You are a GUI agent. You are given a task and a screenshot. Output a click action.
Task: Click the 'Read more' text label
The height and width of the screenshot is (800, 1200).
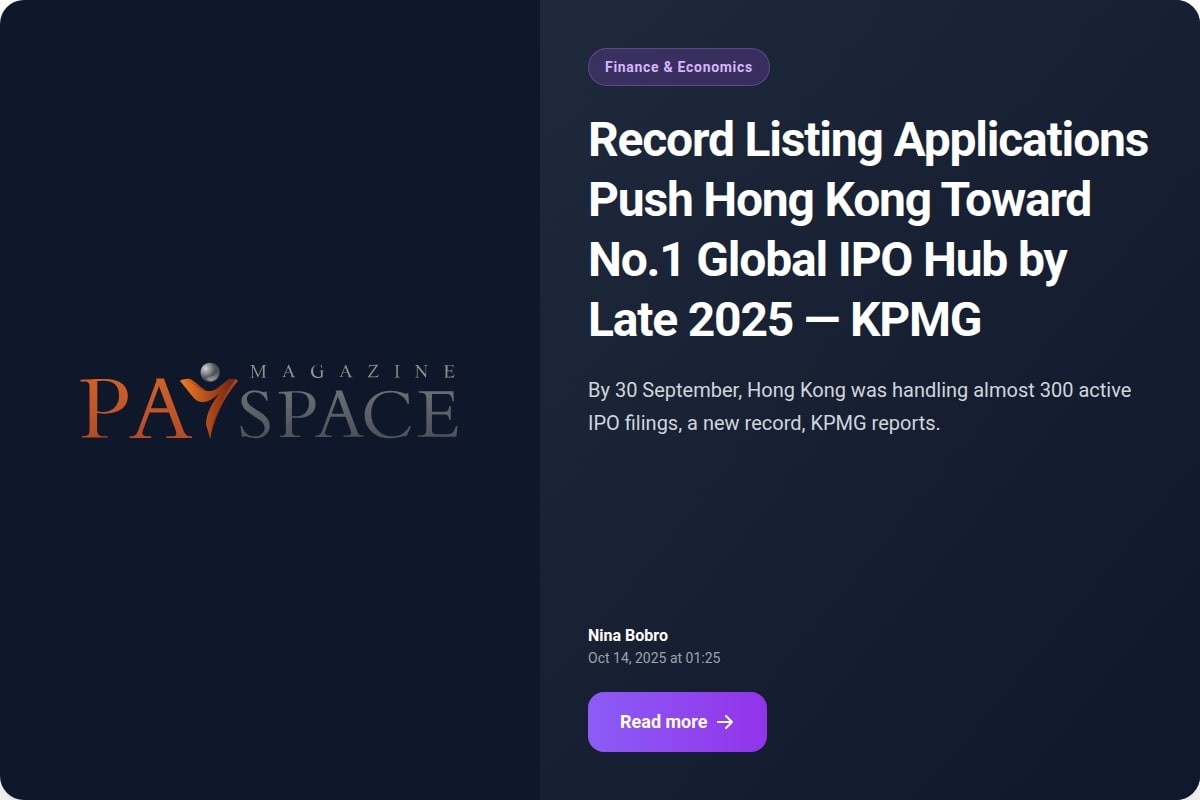pyautogui.click(x=663, y=722)
